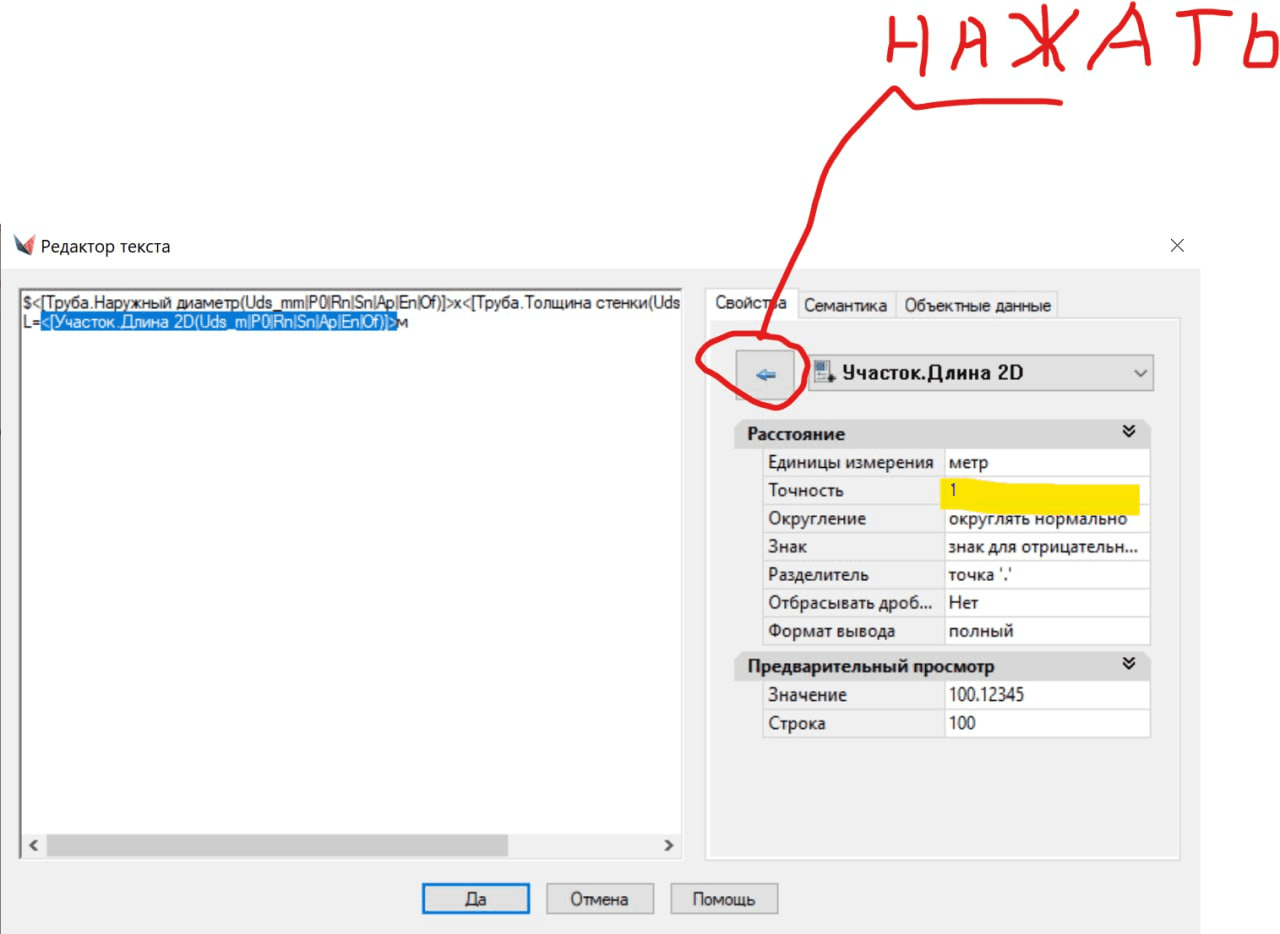Click the right arrow of horizontal scrollbar
Screen dimensions: 1280x934
669,845
